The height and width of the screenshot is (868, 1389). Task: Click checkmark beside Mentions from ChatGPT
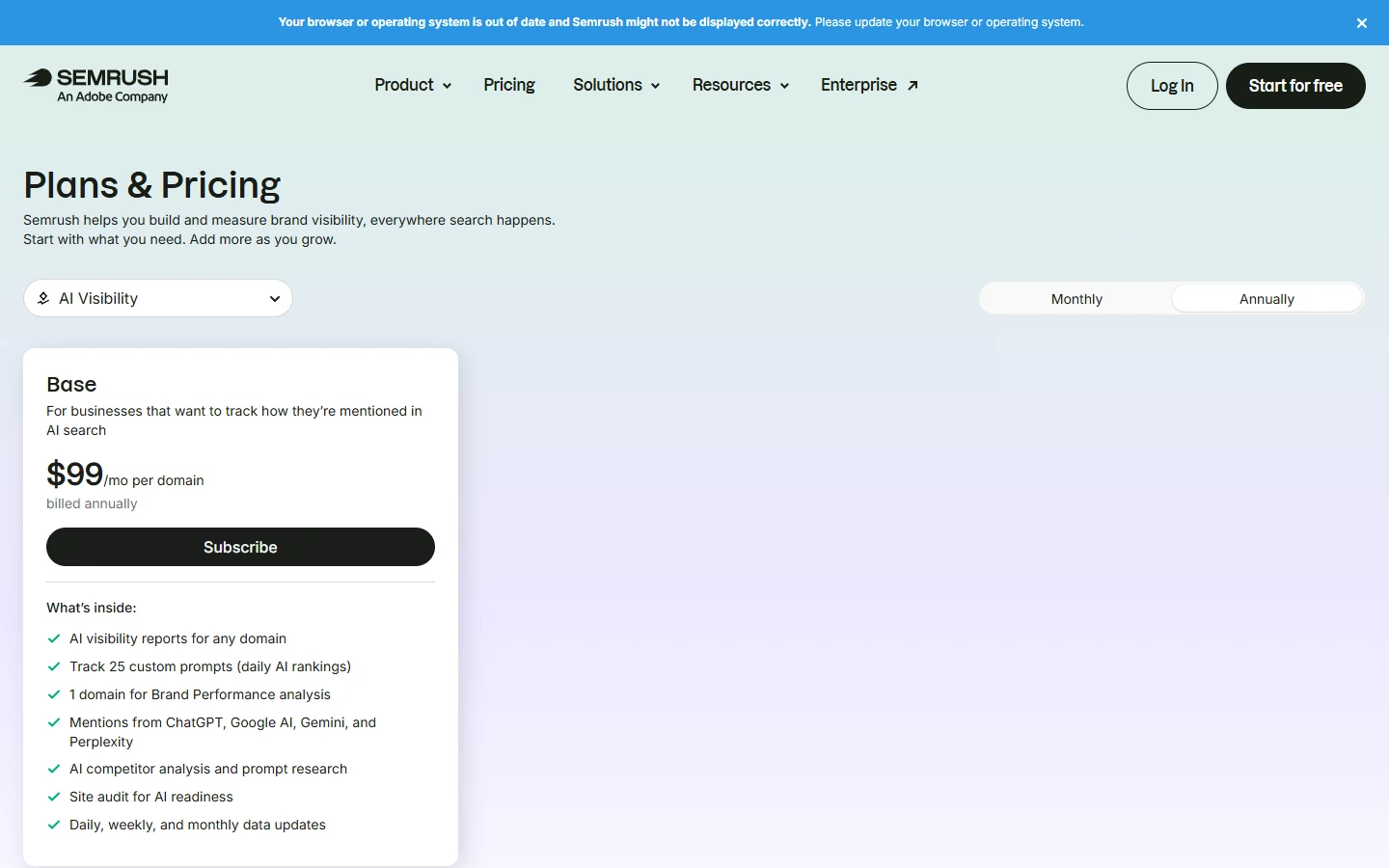[54, 722]
